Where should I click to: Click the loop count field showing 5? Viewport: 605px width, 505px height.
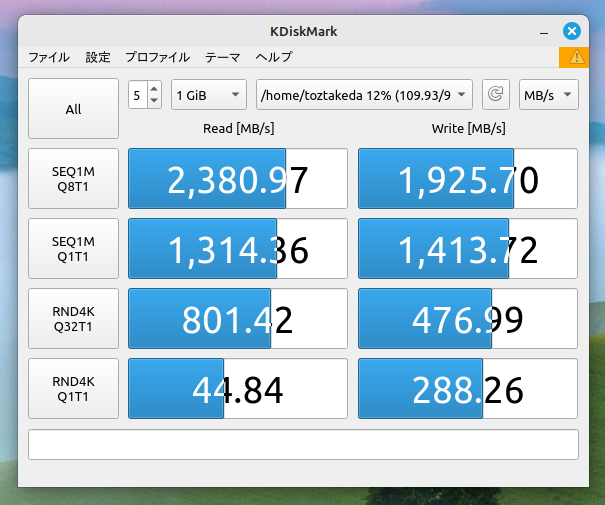[138, 95]
